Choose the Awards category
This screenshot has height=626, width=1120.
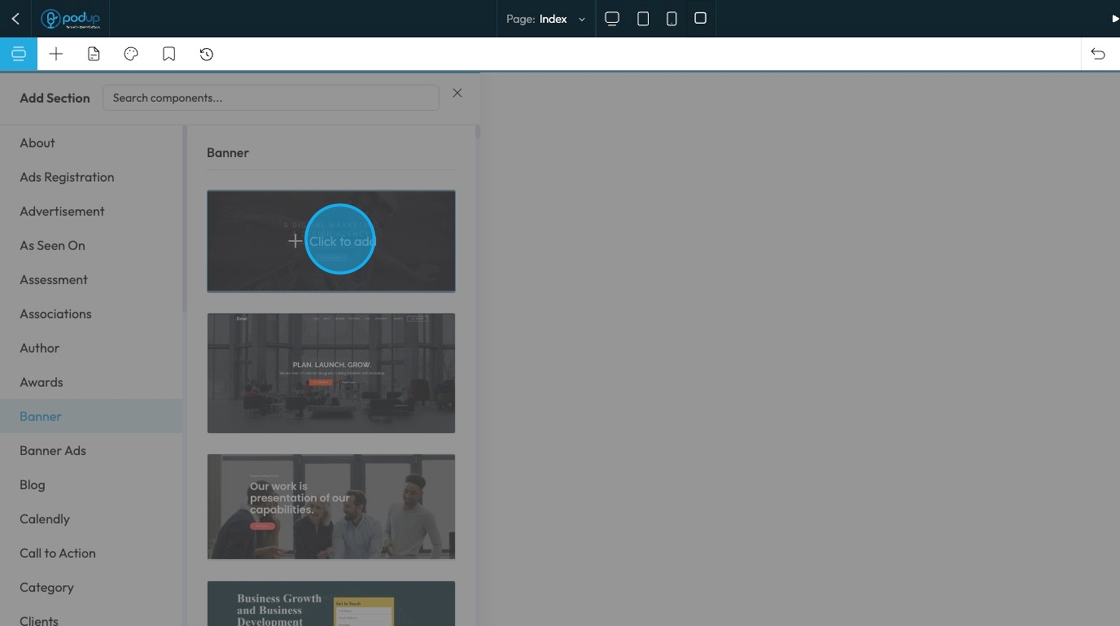click(x=41, y=382)
